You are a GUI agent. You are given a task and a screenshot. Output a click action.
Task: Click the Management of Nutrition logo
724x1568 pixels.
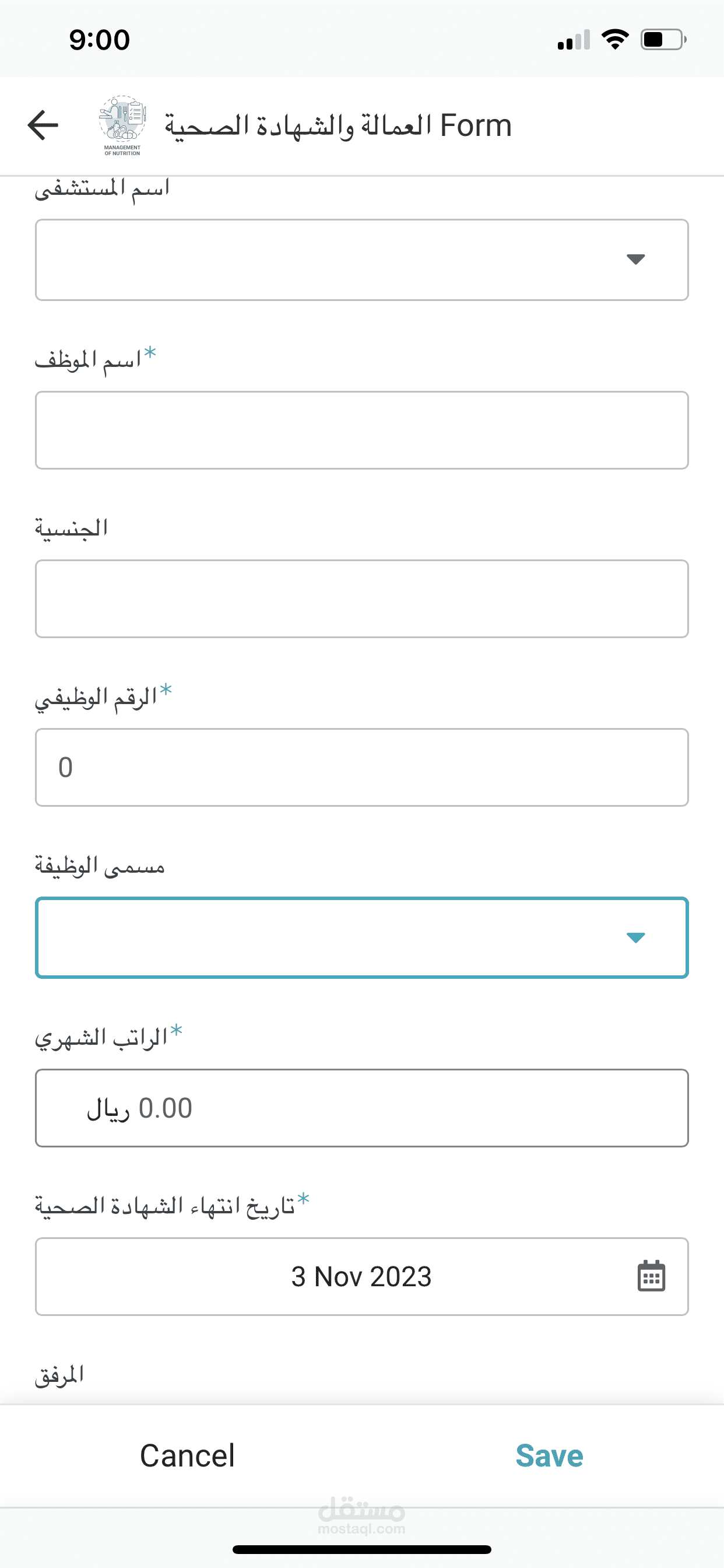pyautogui.click(x=122, y=125)
